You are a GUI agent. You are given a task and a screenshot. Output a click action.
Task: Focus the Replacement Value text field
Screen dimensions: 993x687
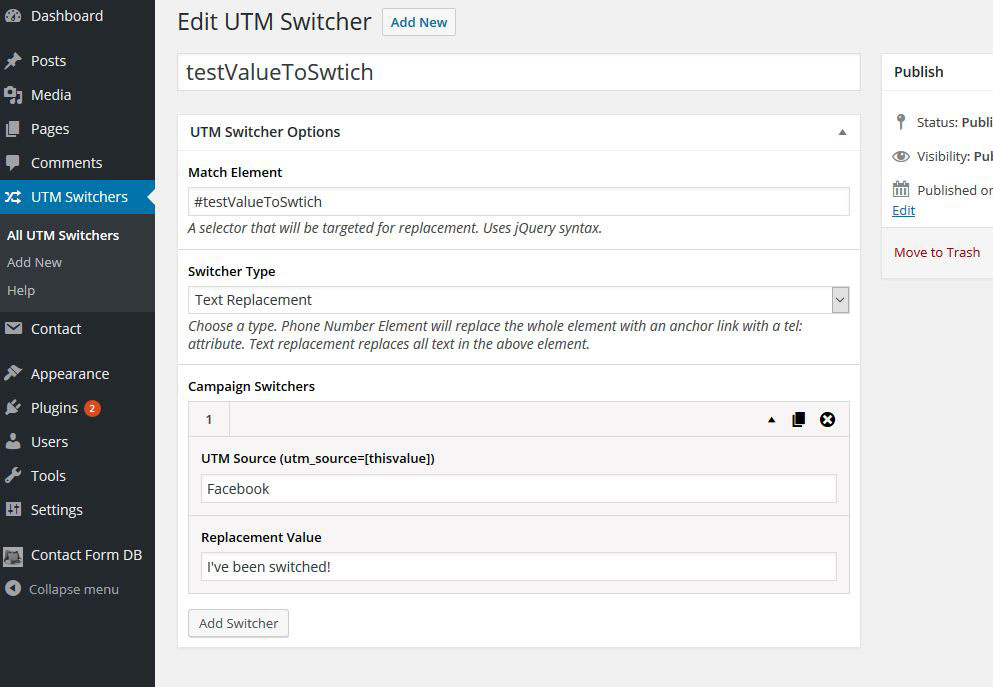(518, 567)
